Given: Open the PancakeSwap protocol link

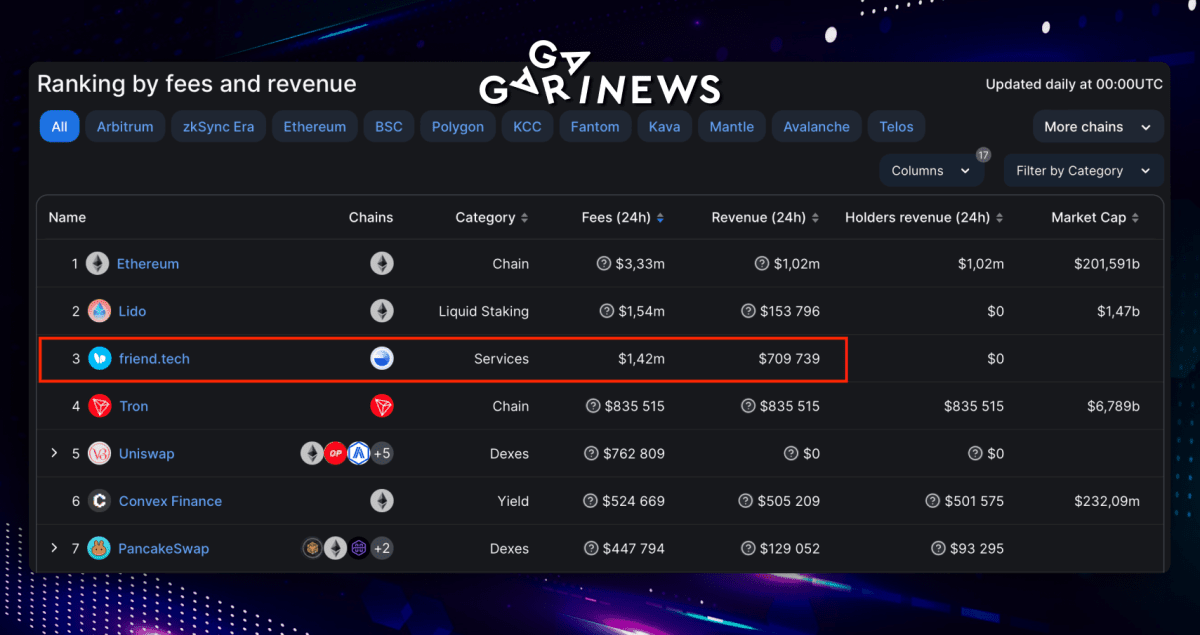Looking at the screenshot, I should coord(164,548).
